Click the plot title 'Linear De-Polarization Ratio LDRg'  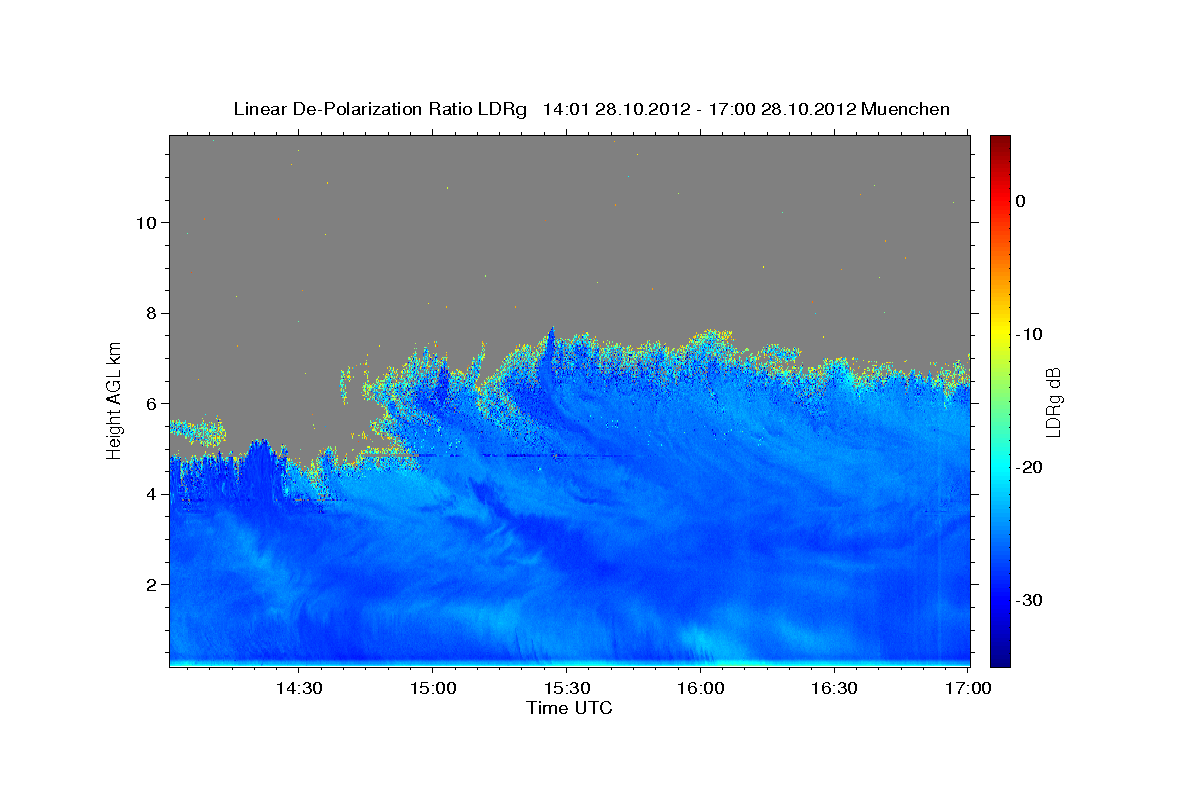pyautogui.click(x=380, y=109)
